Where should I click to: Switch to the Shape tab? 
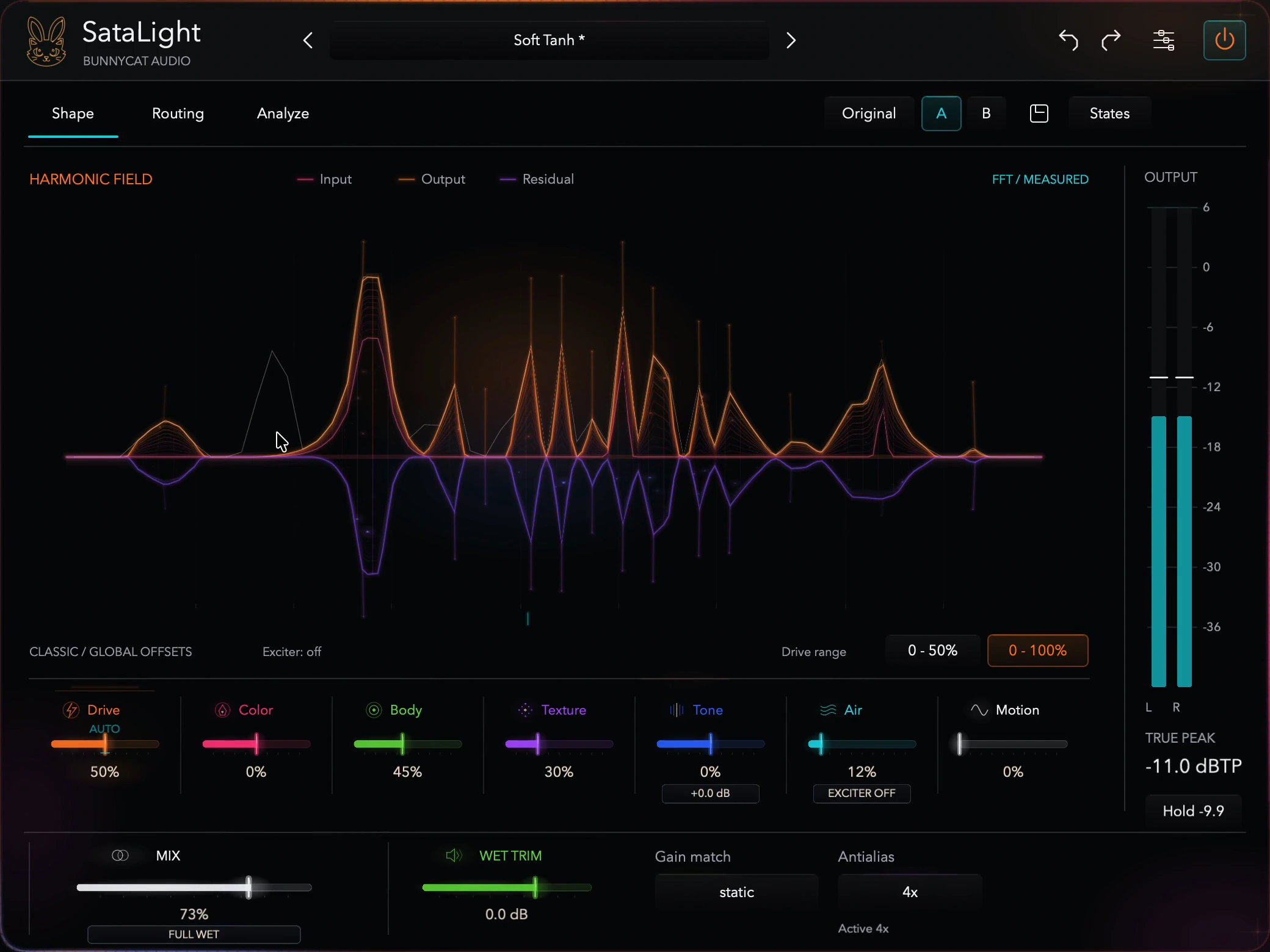(x=73, y=114)
